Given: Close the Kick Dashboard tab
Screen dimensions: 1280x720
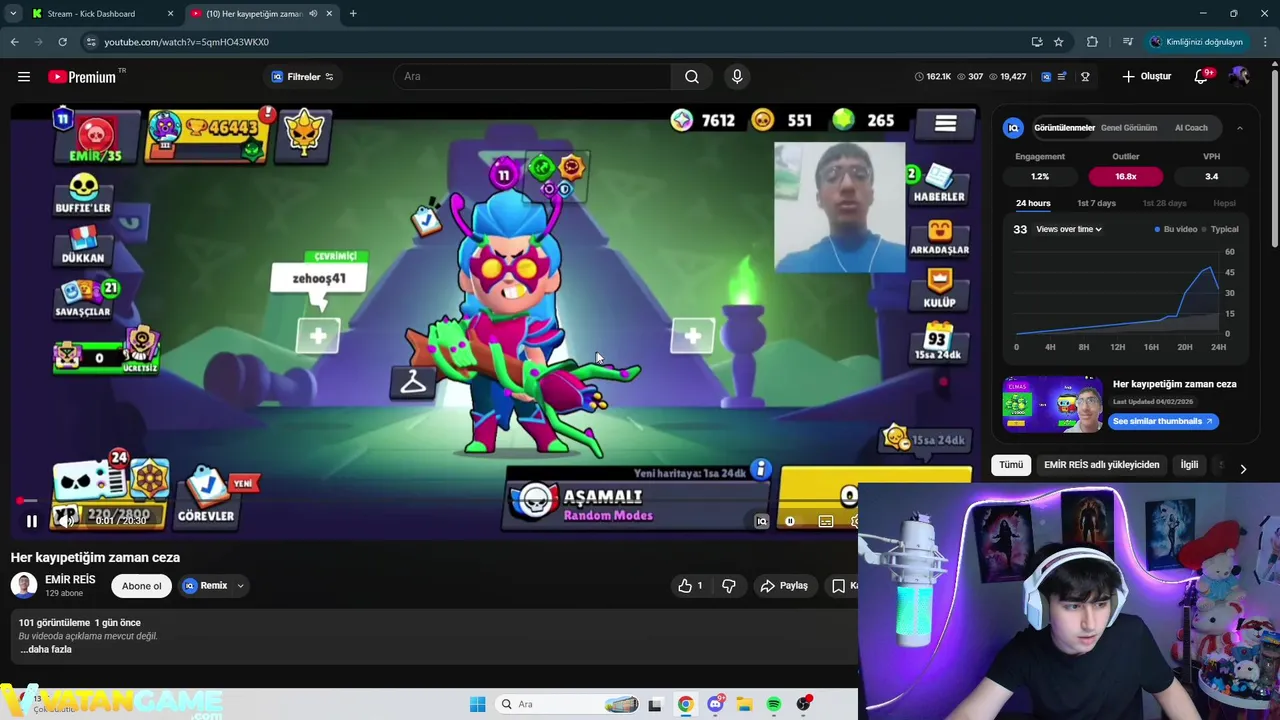Looking at the screenshot, I should click(x=170, y=14).
